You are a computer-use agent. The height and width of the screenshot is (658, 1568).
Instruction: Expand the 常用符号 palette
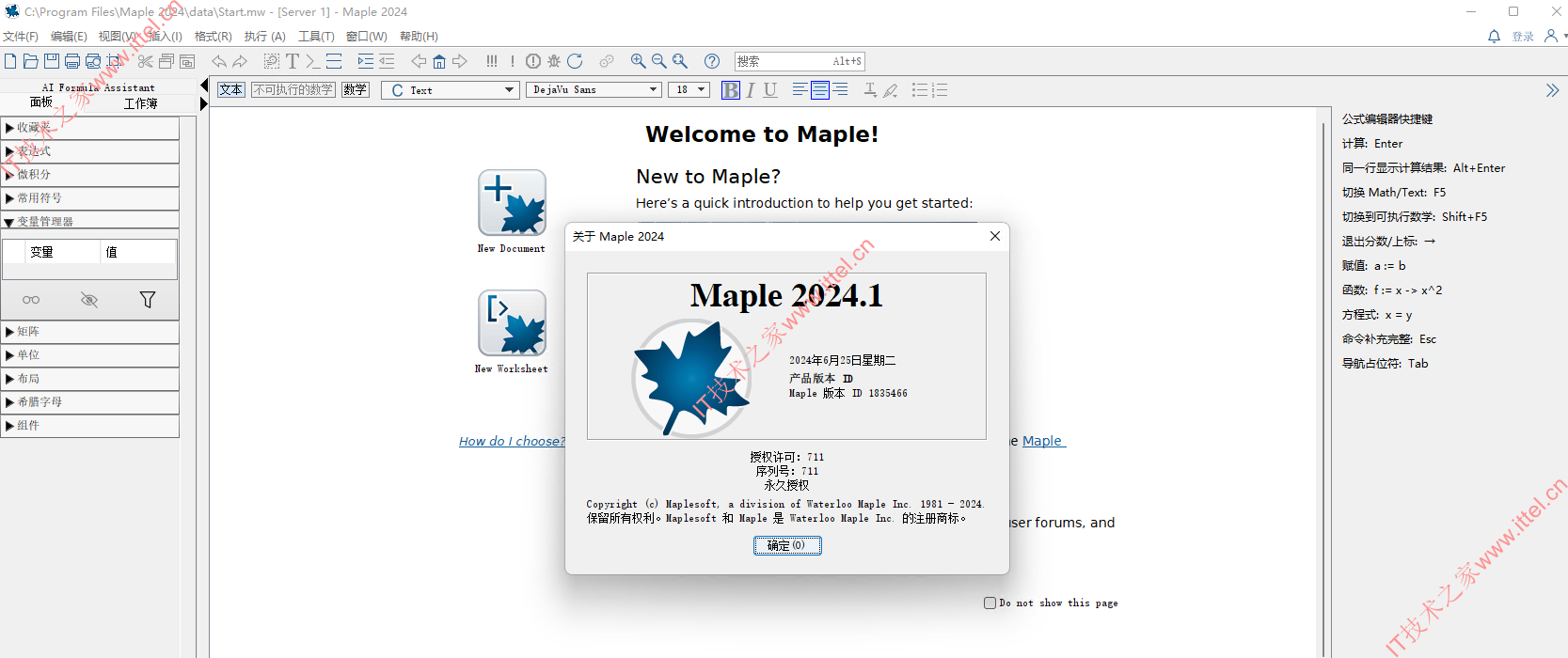[x=89, y=198]
